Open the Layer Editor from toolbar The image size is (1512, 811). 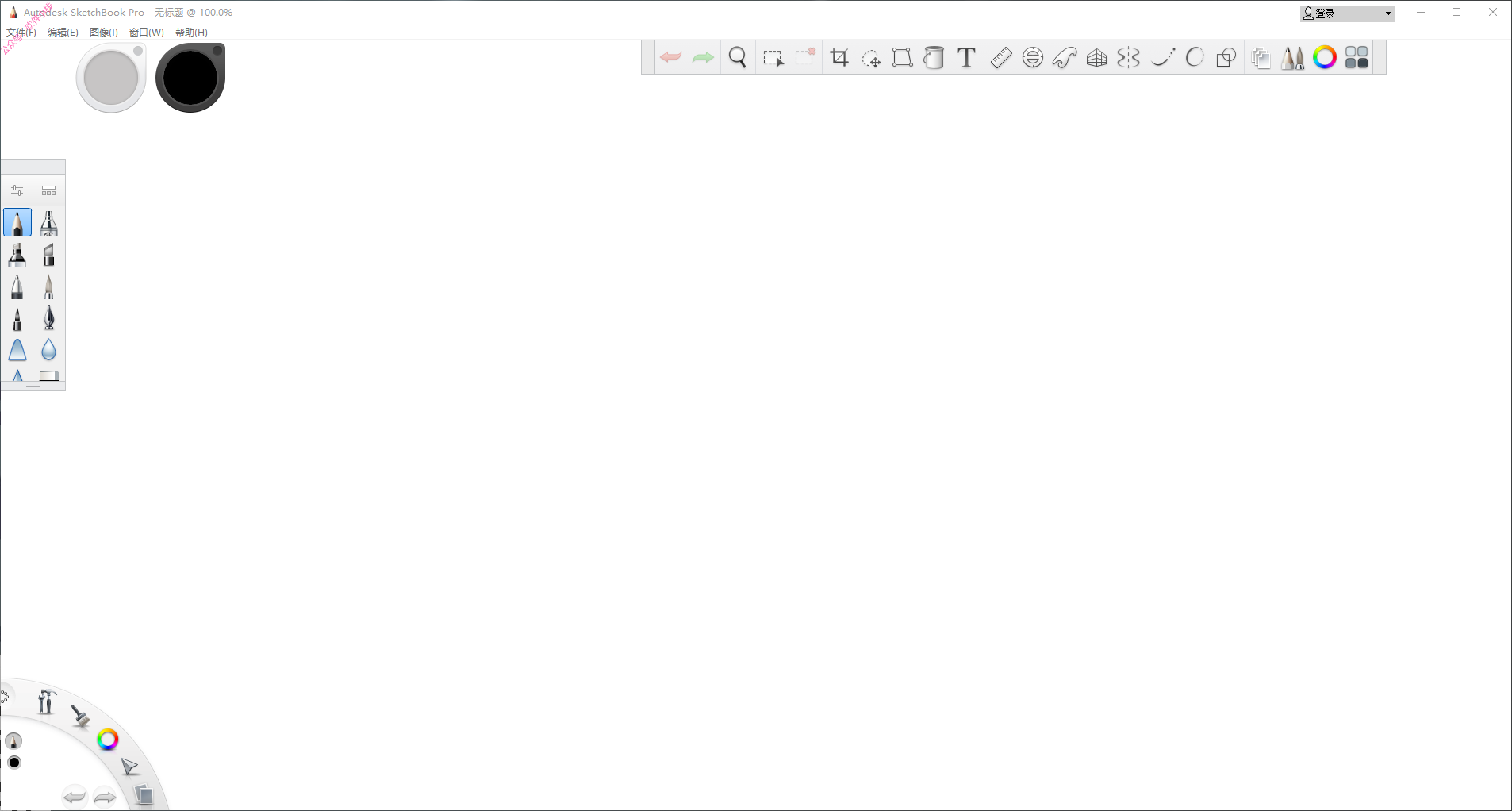pos(1261,58)
